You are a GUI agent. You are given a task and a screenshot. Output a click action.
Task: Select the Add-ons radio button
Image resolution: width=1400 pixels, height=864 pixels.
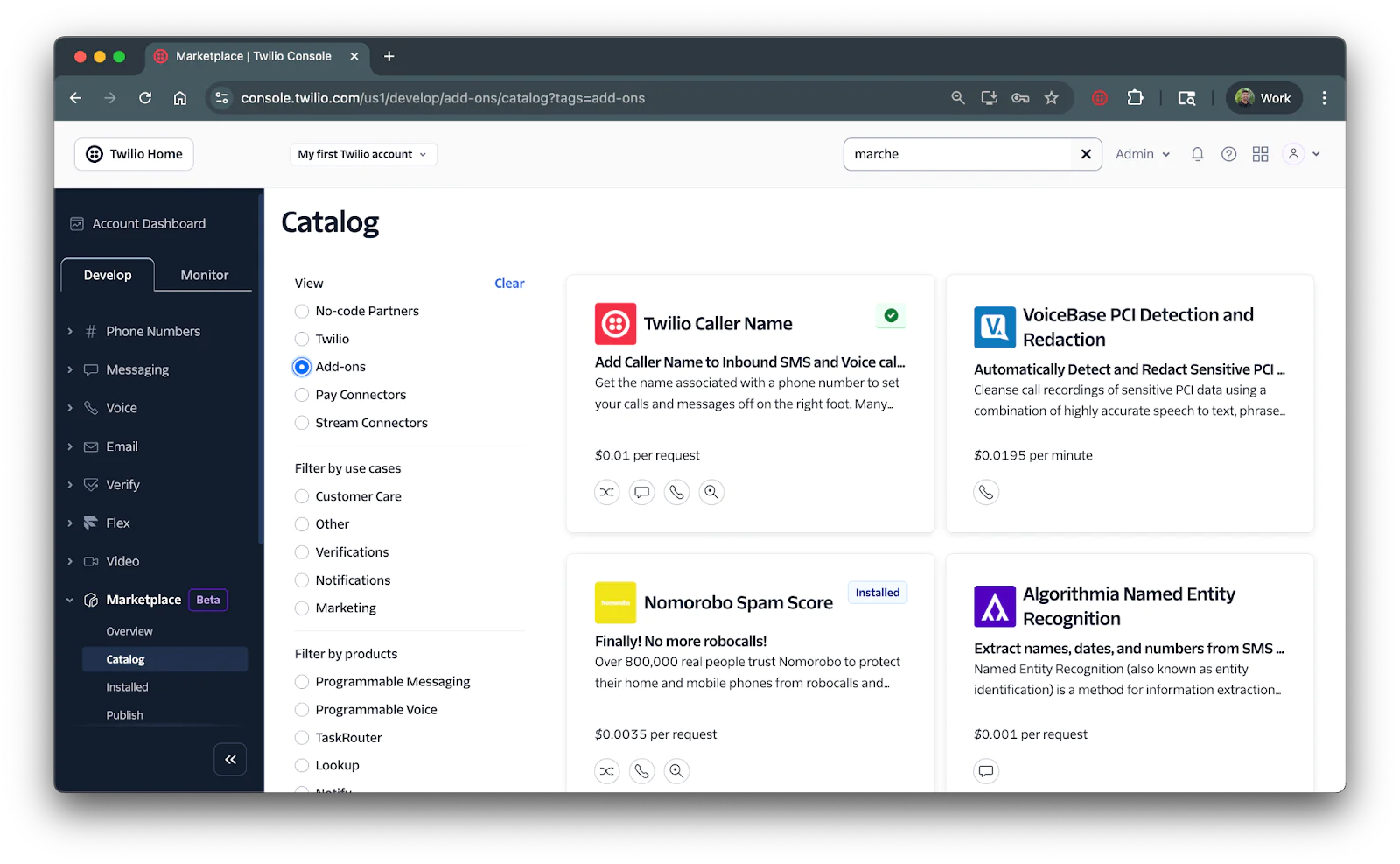click(301, 366)
